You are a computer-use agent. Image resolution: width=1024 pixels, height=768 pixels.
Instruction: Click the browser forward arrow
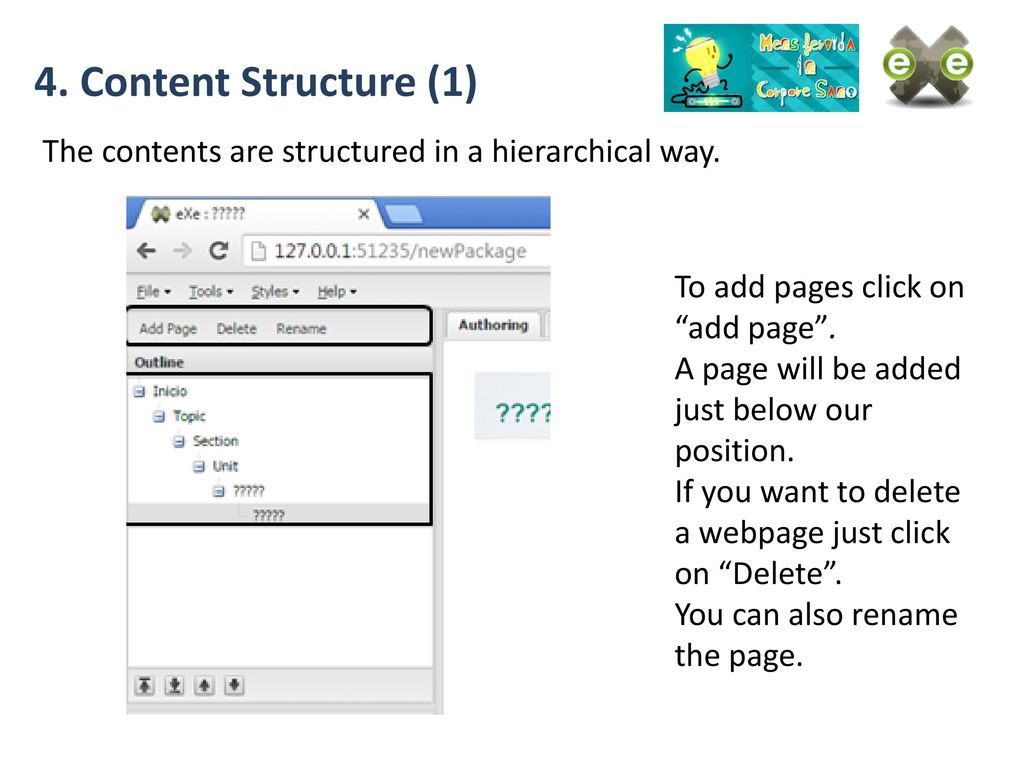tap(182, 251)
